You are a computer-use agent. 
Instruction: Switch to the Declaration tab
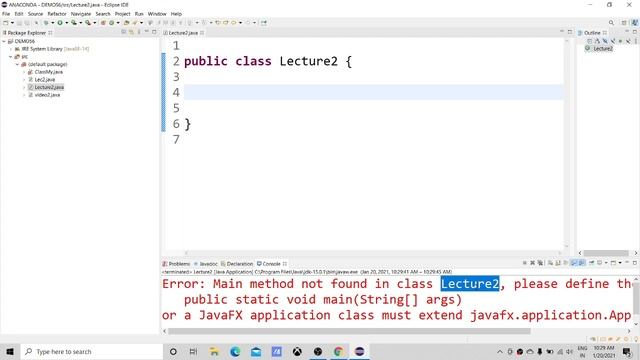pos(237,264)
